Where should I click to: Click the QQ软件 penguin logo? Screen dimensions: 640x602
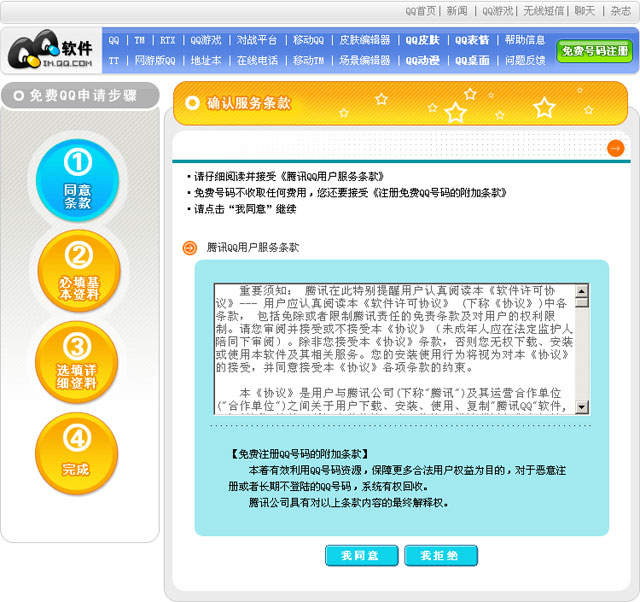coord(51,49)
